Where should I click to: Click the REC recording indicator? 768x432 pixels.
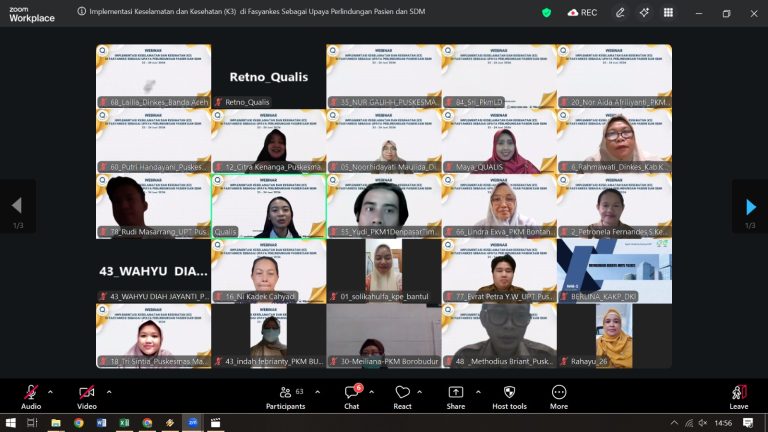coord(582,13)
